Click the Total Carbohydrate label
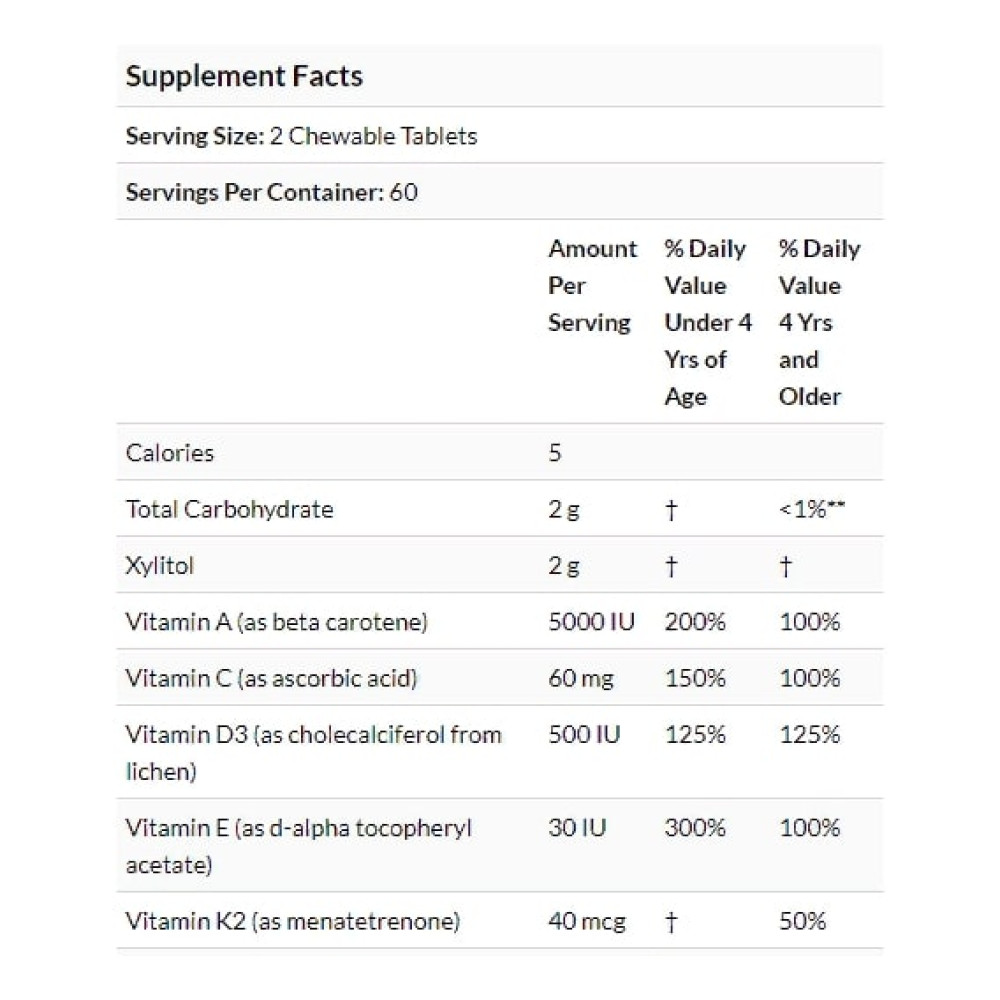 (x=230, y=509)
